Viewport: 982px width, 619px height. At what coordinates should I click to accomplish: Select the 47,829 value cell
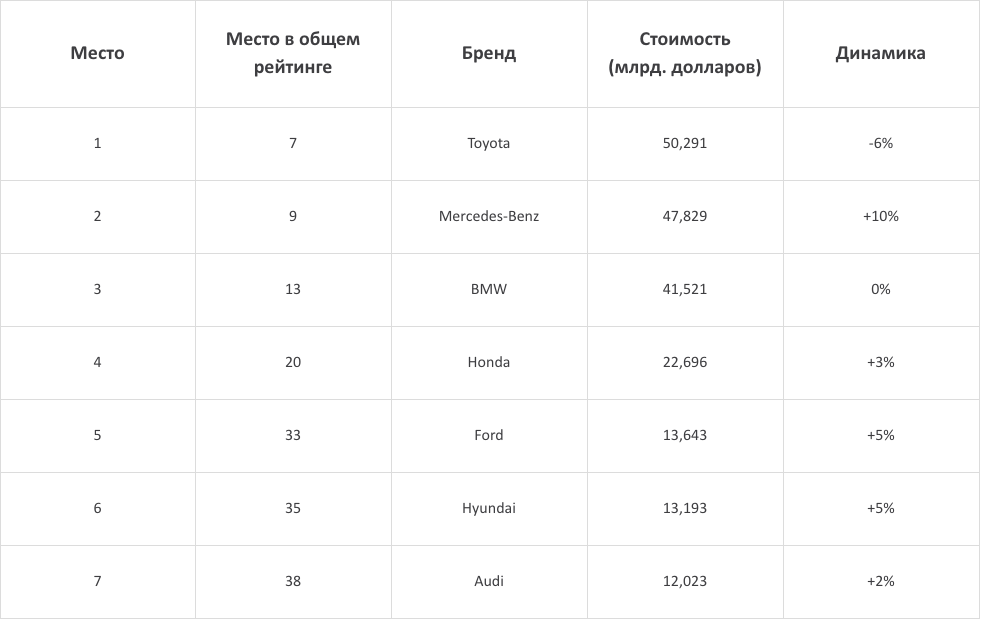[685, 216]
